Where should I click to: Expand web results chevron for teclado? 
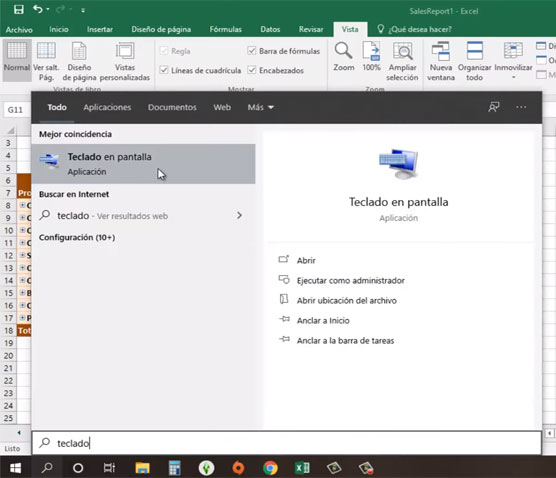tap(239, 215)
